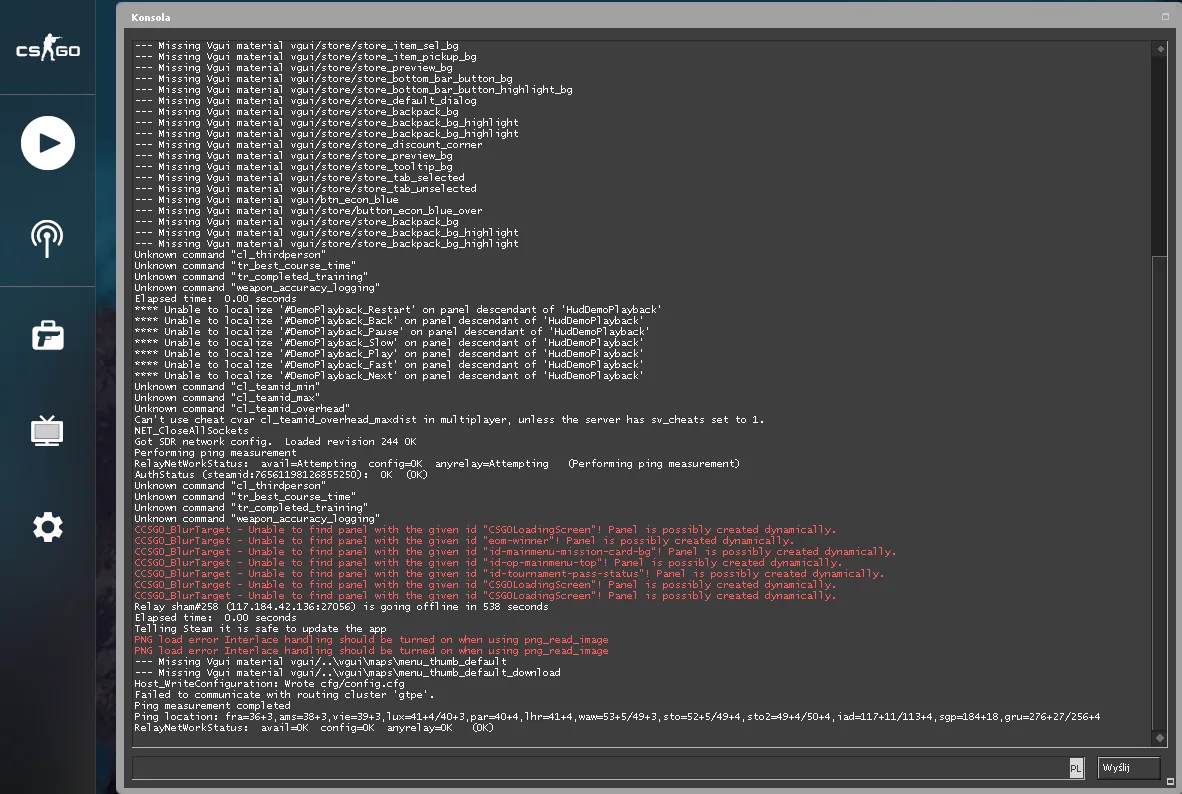Click the "Host_WriteConfiguration" log line

pyautogui.click(x=269, y=684)
